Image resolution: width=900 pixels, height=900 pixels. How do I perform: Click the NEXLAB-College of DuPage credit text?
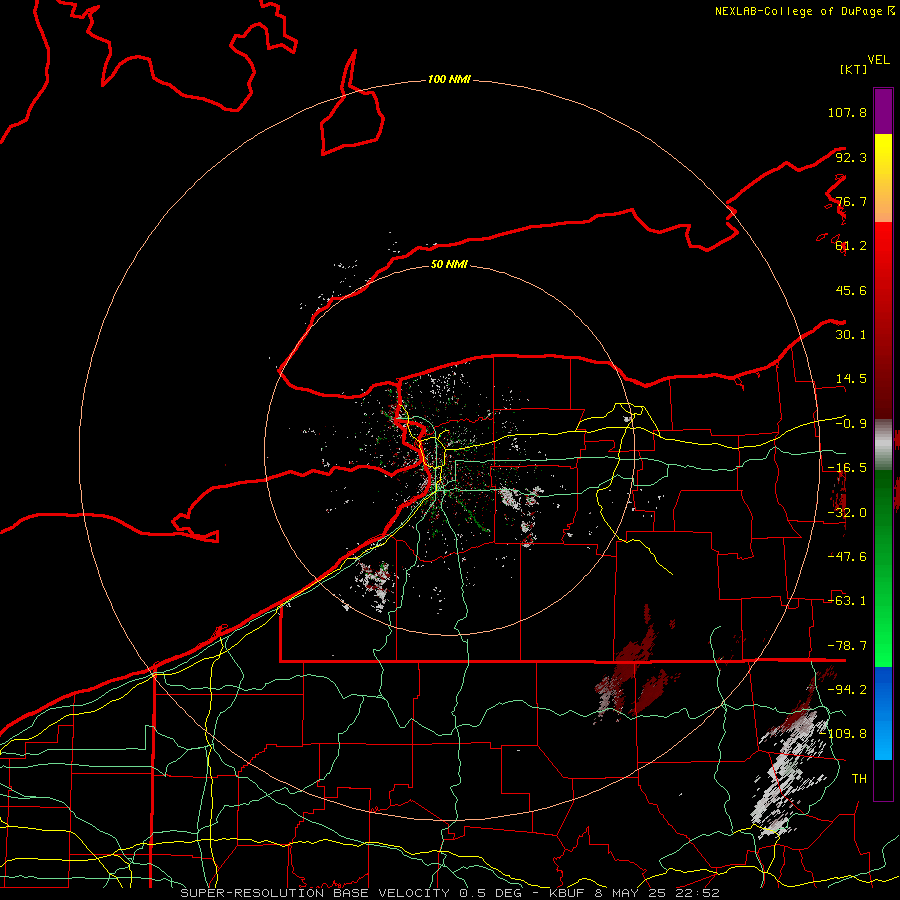click(798, 11)
